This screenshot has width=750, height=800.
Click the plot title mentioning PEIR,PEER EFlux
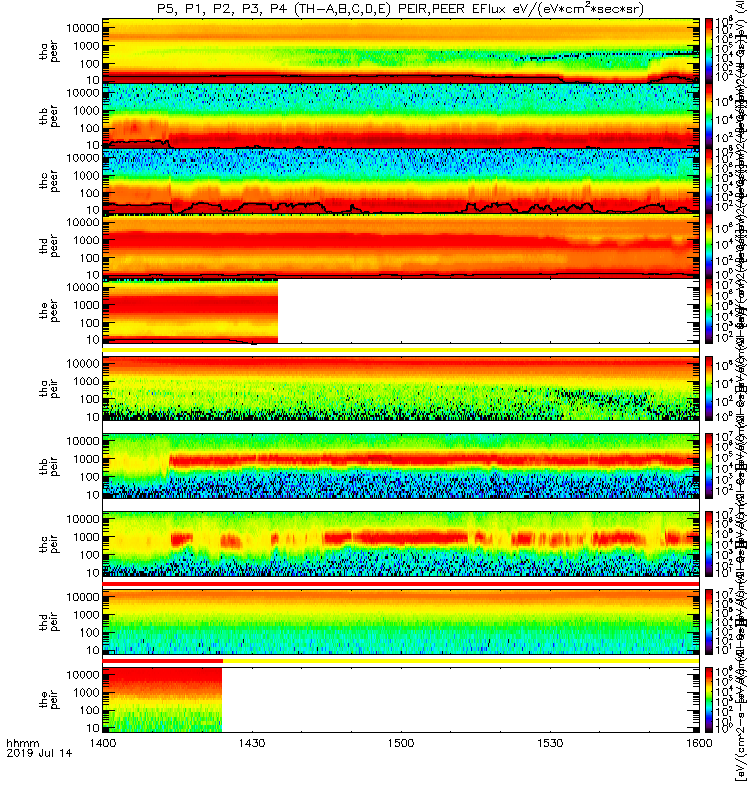tap(400, 9)
